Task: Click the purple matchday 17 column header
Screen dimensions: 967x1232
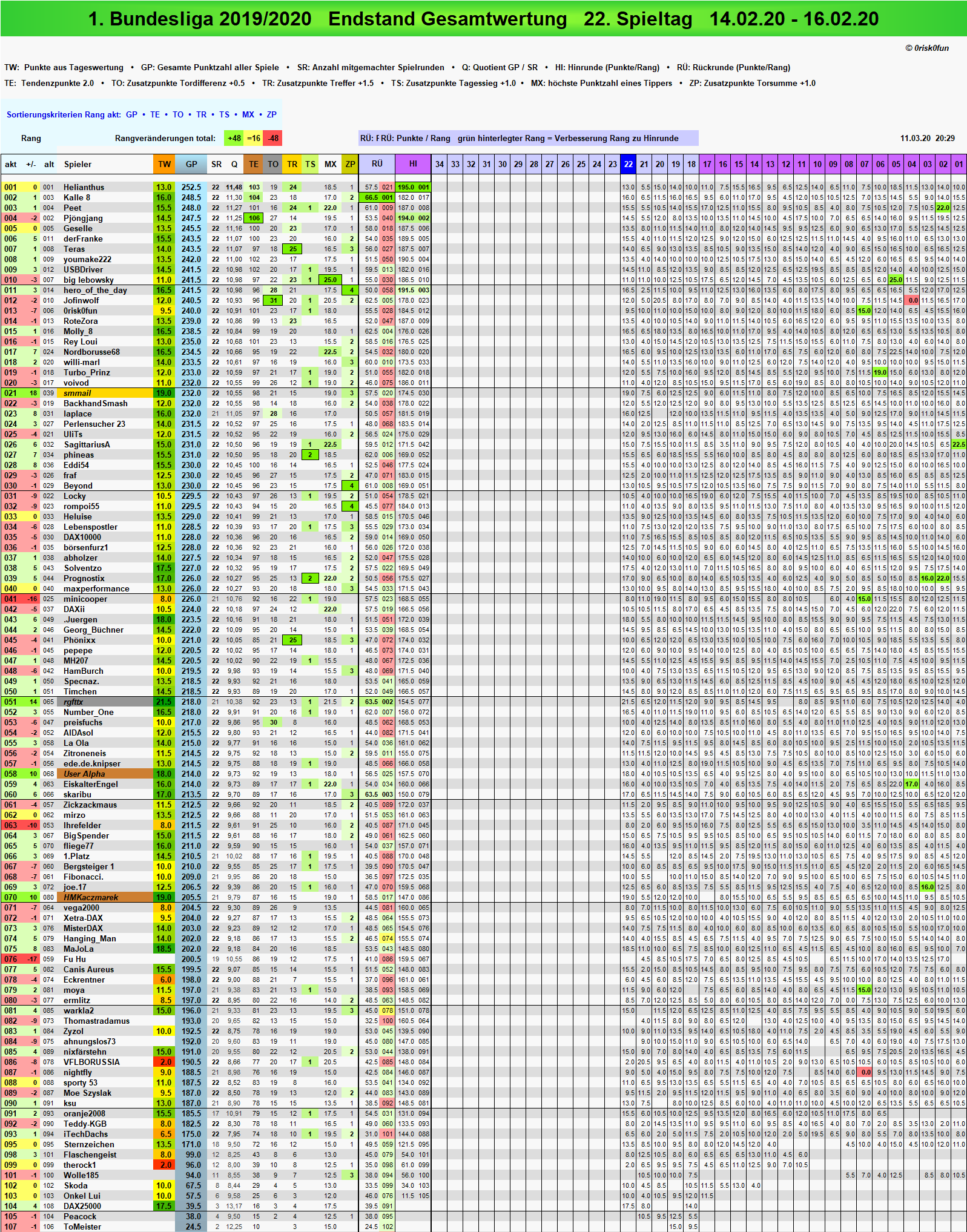Action: click(707, 164)
